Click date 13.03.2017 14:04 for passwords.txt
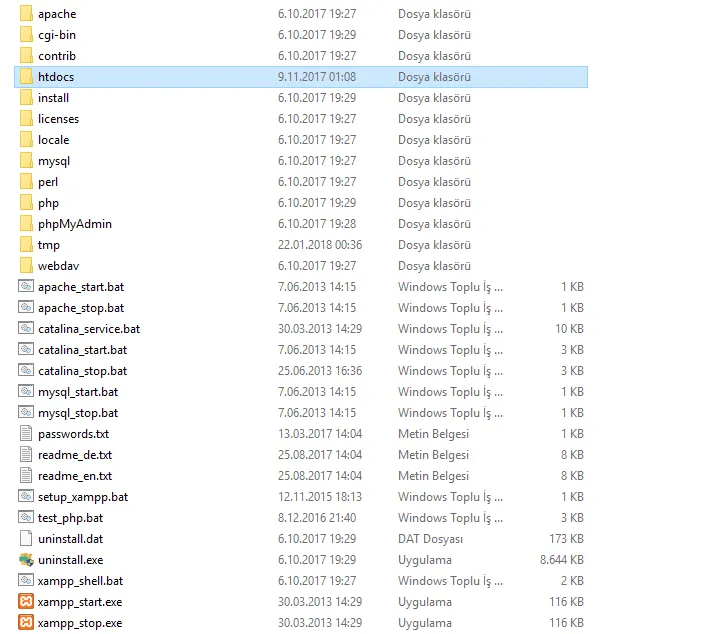The width and height of the screenshot is (710, 634). (320, 434)
